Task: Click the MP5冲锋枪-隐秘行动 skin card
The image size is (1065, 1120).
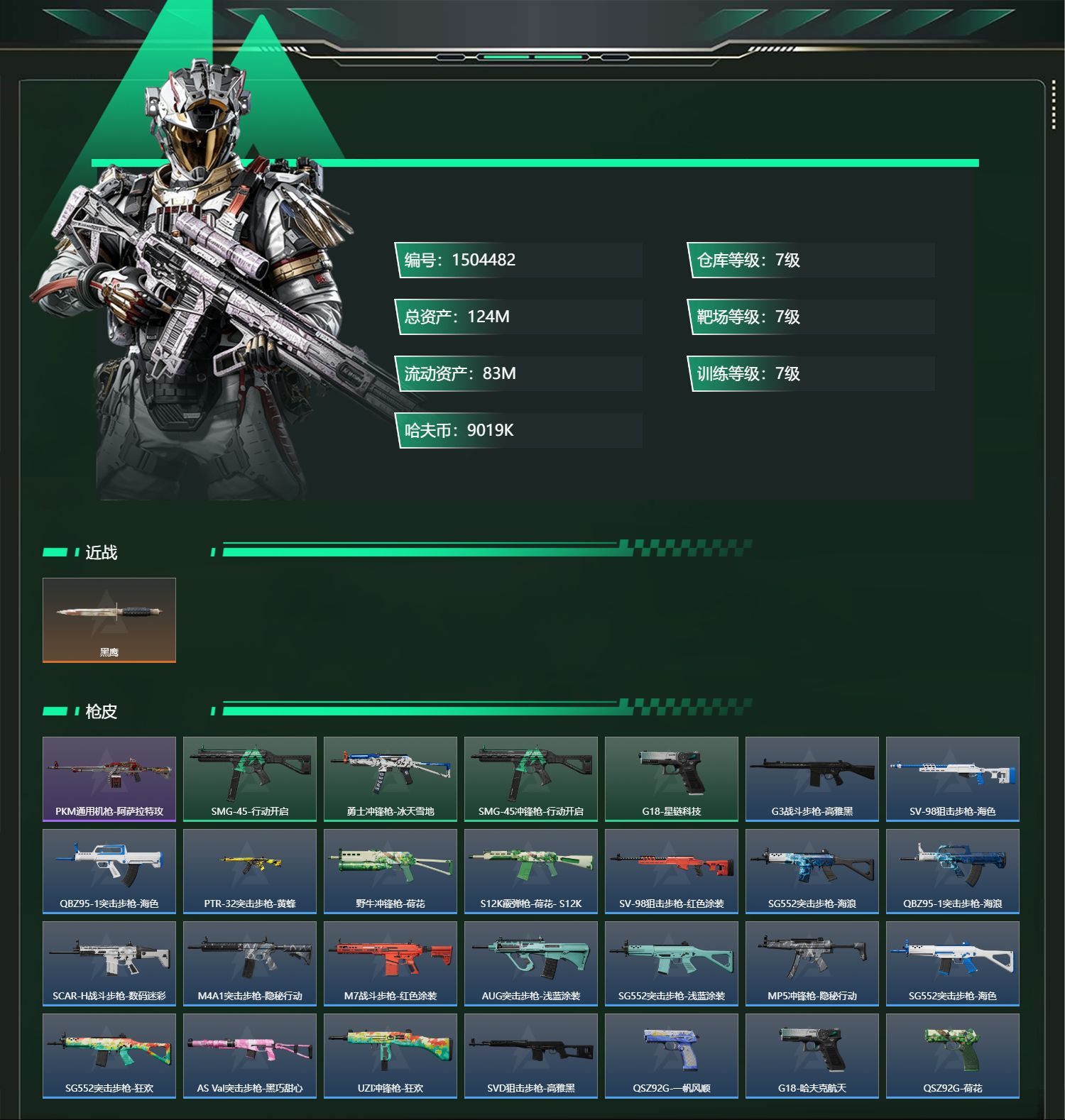Action: pyautogui.click(x=812, y=964)
